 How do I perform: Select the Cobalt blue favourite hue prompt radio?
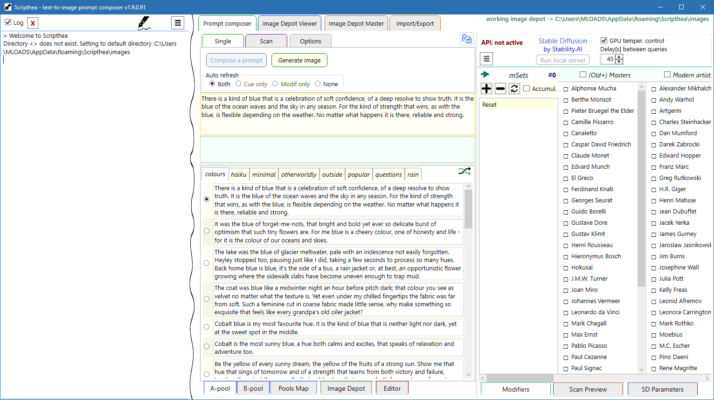207,327
